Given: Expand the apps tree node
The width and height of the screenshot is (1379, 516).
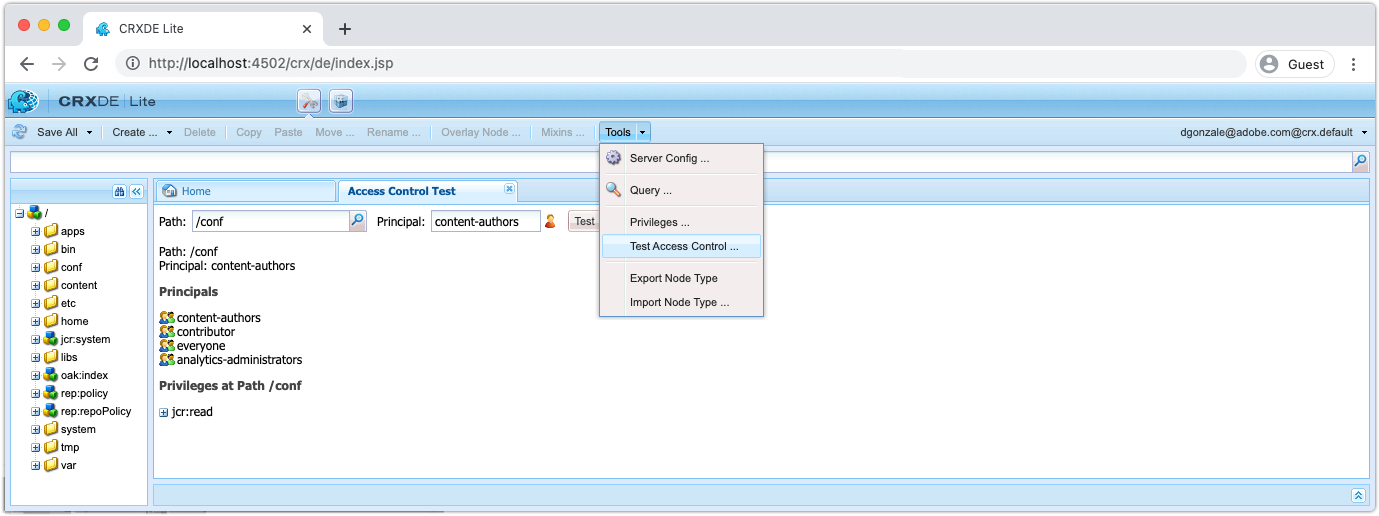Looking at the screenshot, I should click(36, 231).
